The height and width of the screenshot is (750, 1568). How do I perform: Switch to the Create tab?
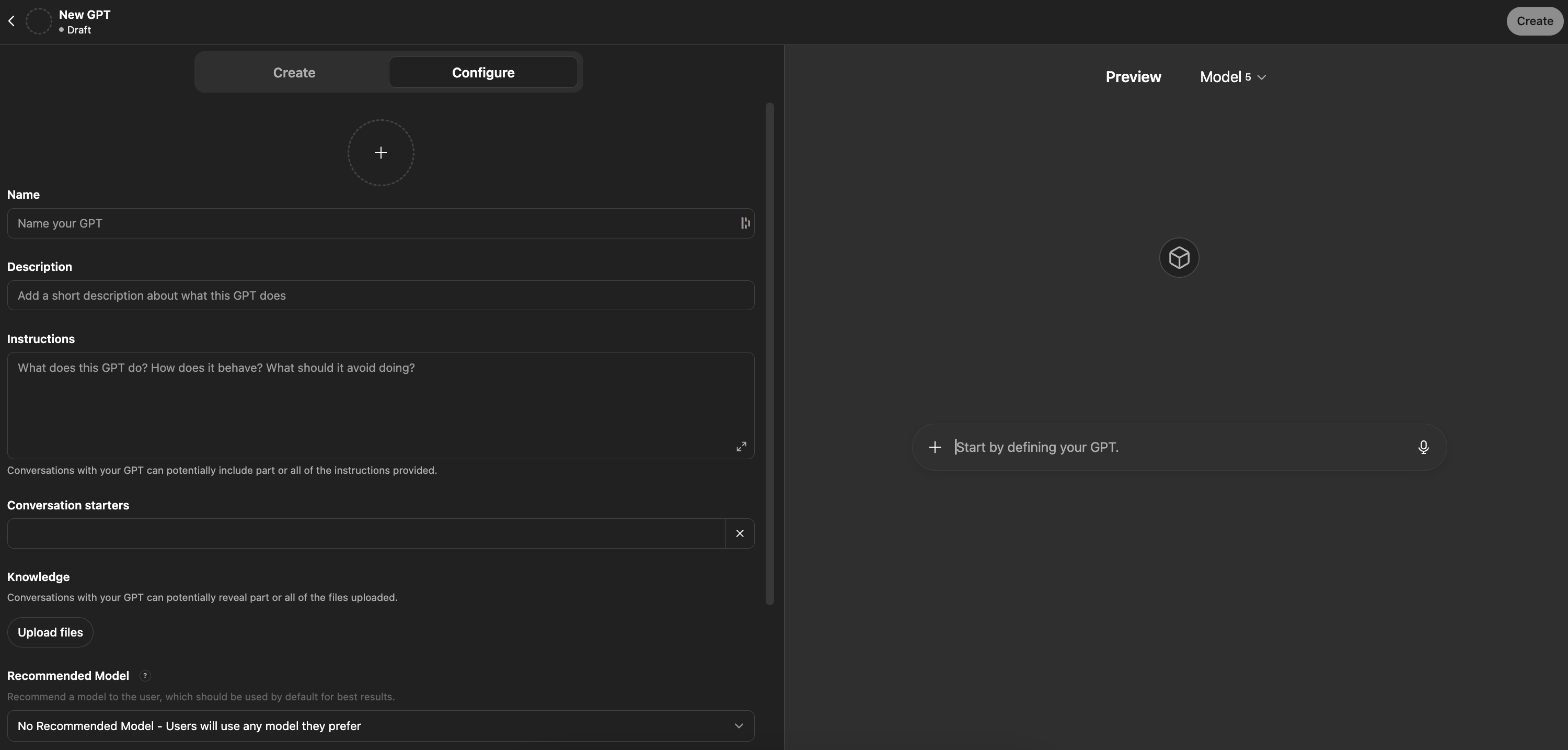[294, 73]
